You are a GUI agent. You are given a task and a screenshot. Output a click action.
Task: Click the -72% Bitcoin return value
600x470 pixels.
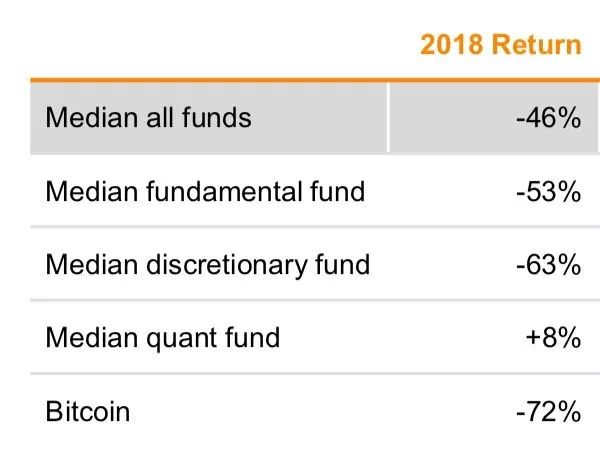pyautogui.click(x=548, y=411)
